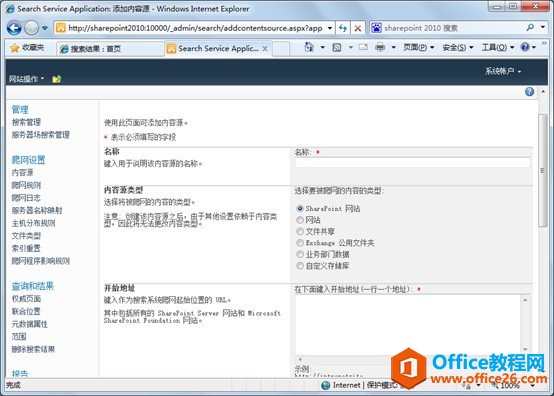554x396 pixels.
Task: Select the 文件共享 radio button
Action: click(x=300, y=231)
